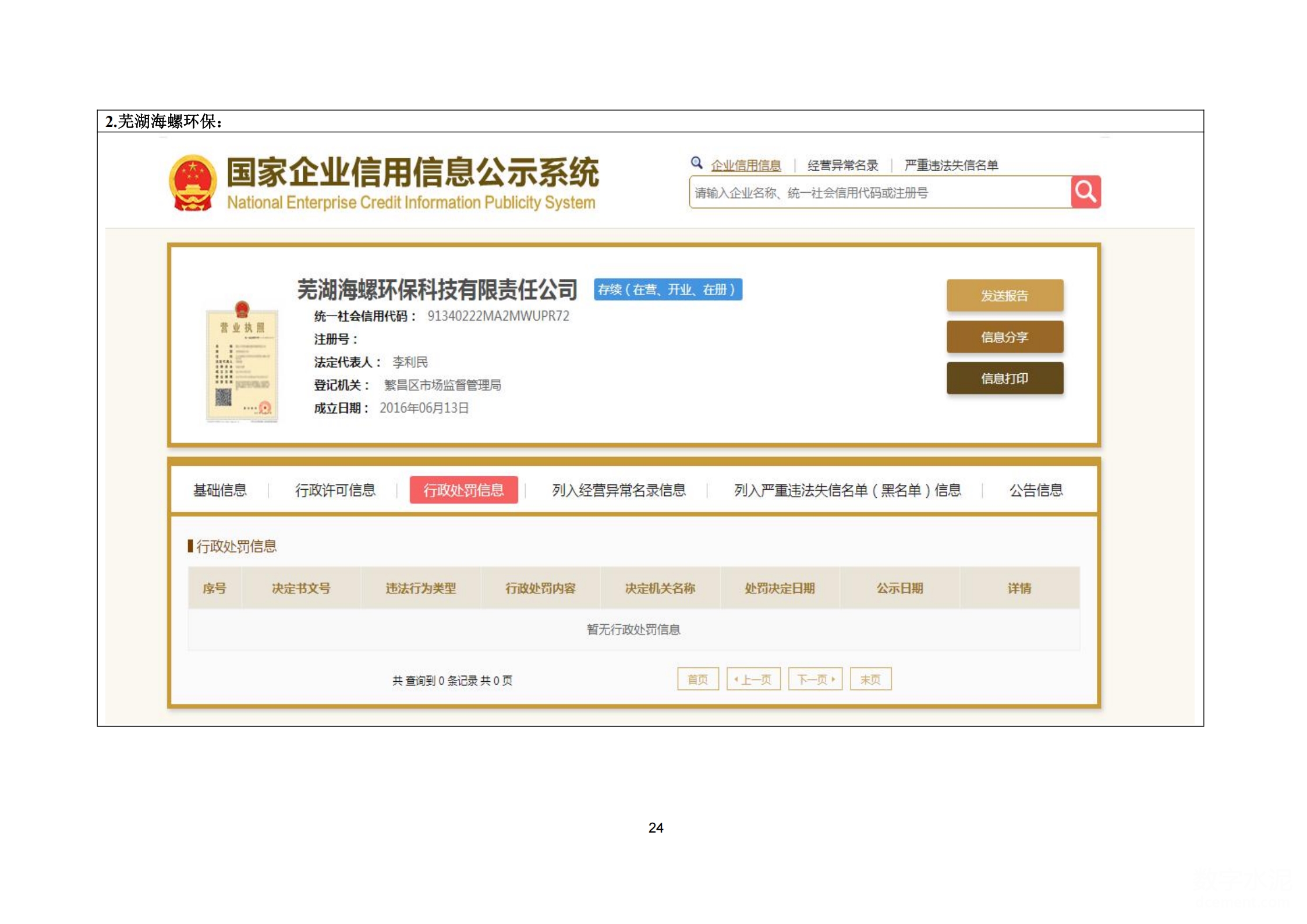Click the 下一页 next page button
1307x924 pixels.
click(814, 679)
